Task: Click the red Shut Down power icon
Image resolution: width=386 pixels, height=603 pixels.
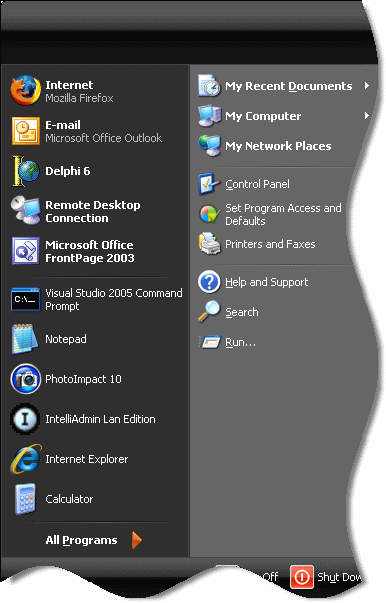Action: point(302,576)
